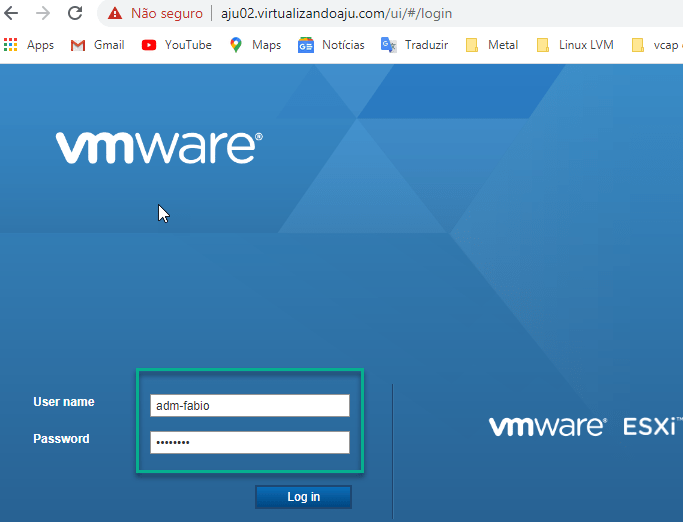Viewport: 683px width, 522px height.
Task: Open the Notícias bookmark
Action: pos(332,45)
